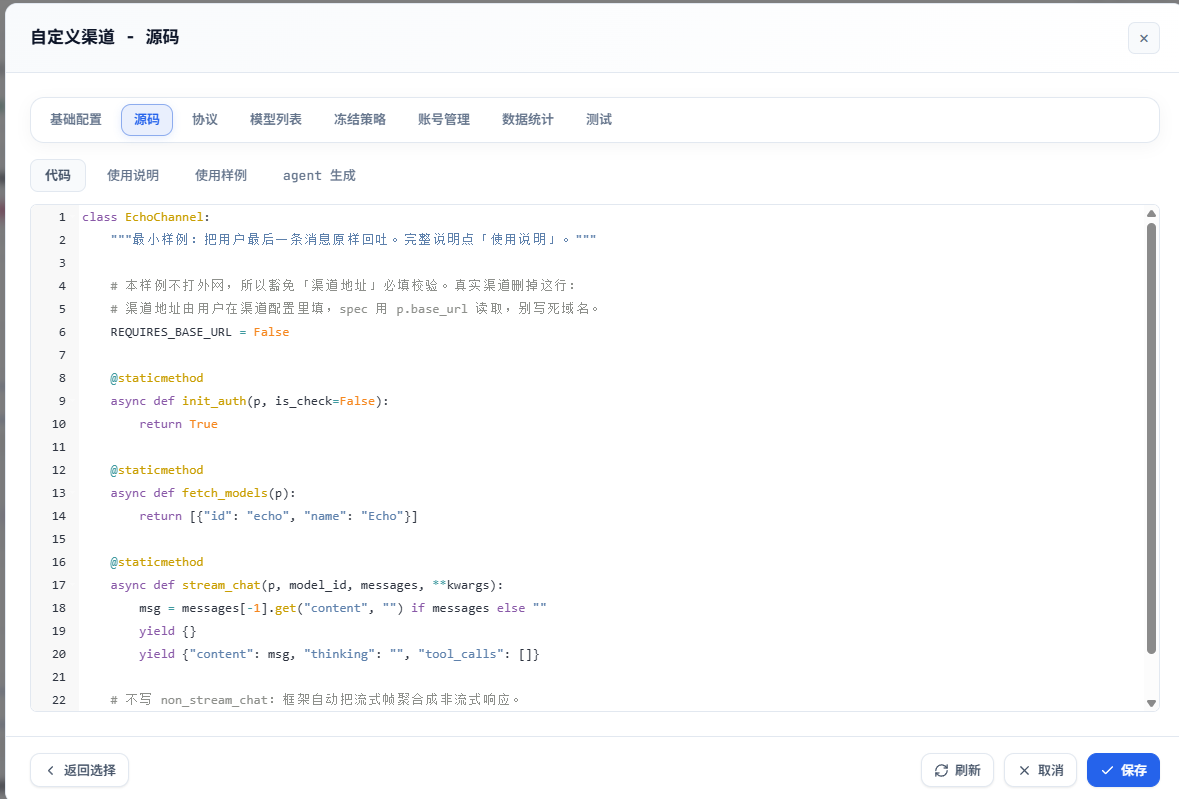Close the 自定义渠道 dialog with X icon
The image size is (1179, 799).
point(1144,38)
